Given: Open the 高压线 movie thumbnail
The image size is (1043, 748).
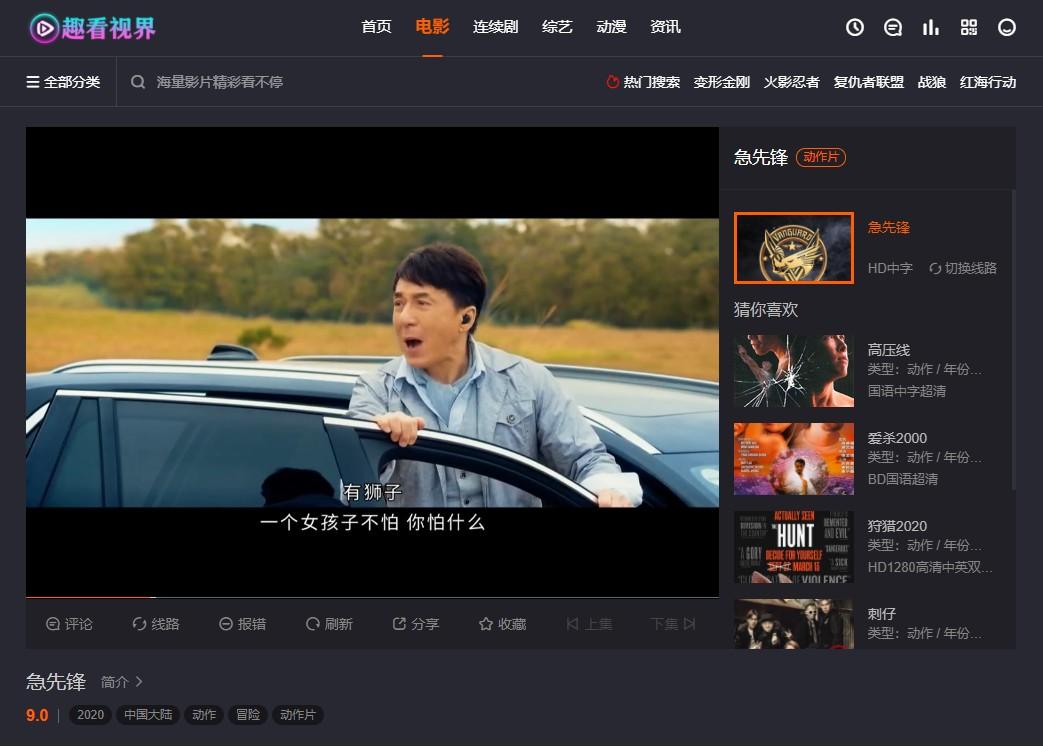Looking at the screenshot, I should [794, 370].
